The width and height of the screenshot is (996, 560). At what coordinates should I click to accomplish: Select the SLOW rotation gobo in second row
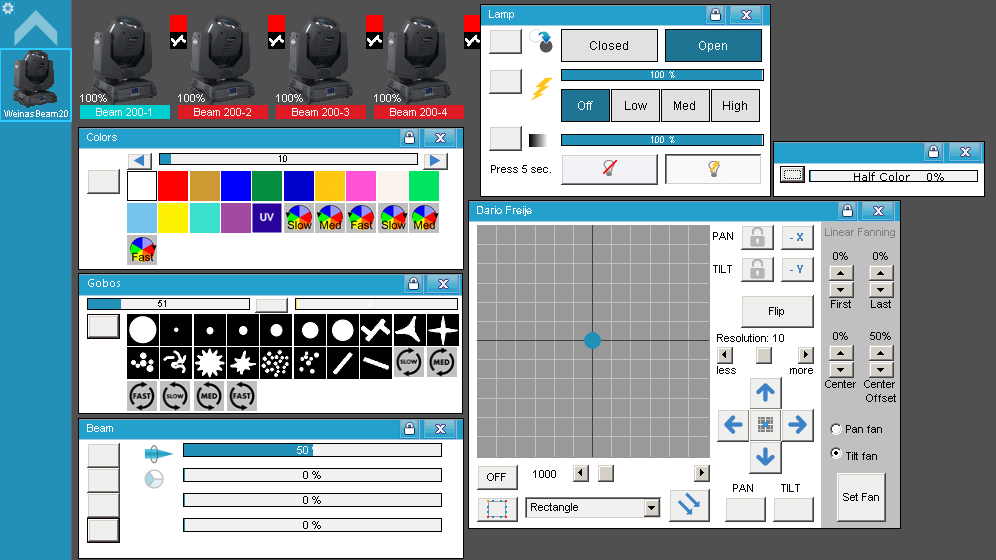[408, 363]
